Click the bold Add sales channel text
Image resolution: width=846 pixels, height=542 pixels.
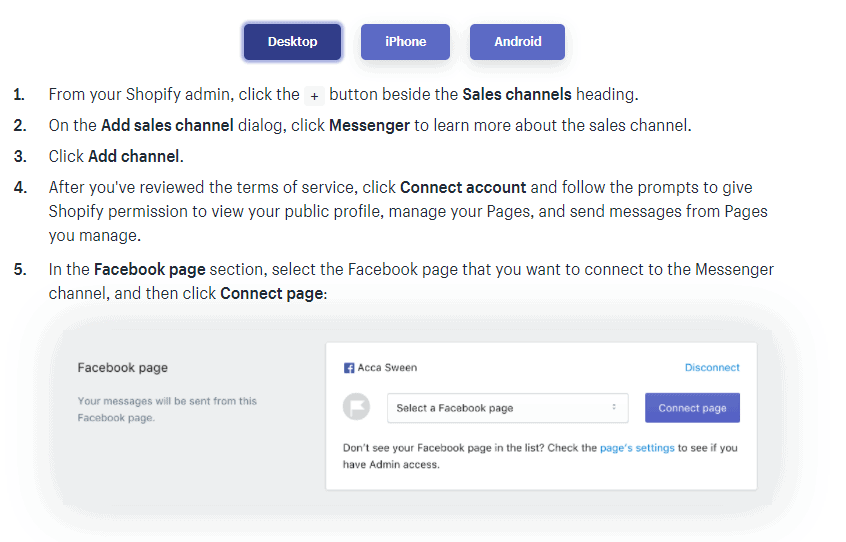click(x=167, y=126)
